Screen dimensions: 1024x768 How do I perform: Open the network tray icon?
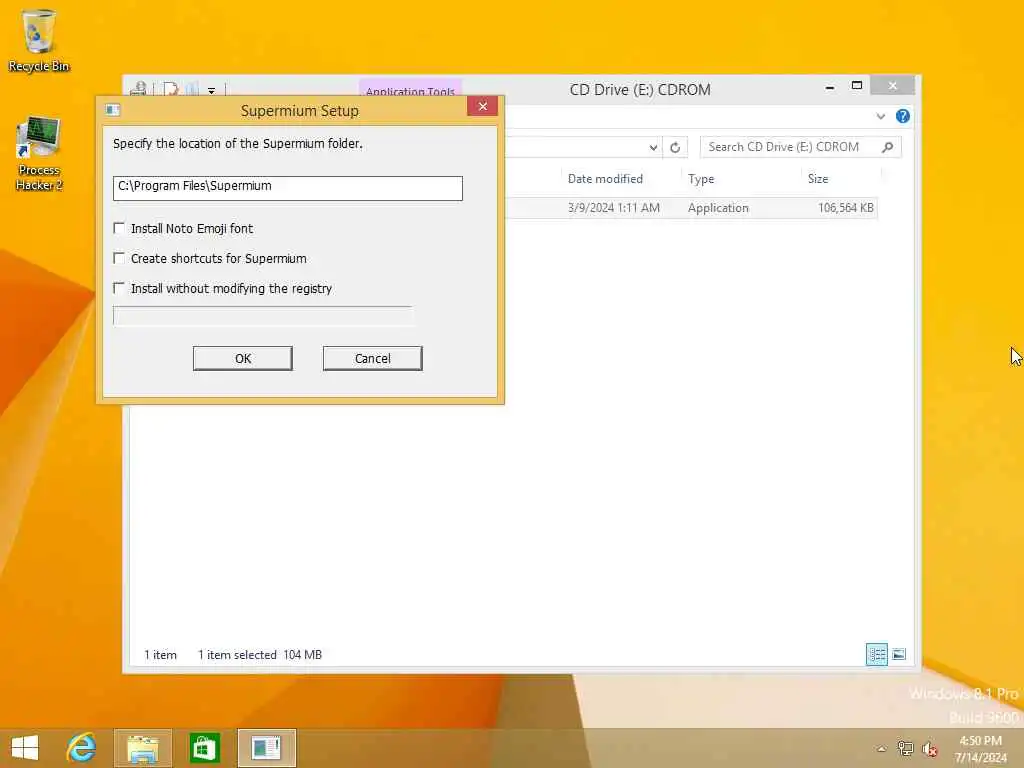905,748
